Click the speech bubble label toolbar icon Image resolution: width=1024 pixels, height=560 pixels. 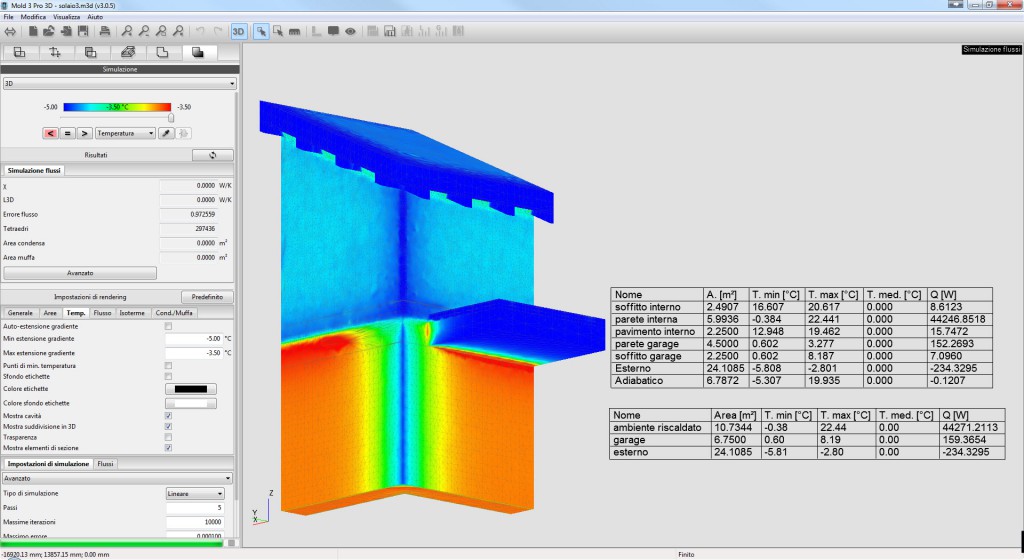pos(333,31)
